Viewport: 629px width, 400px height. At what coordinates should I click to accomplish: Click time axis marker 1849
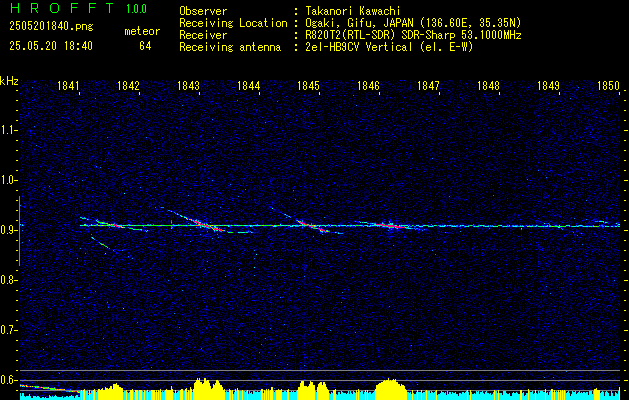click(x=548, y=85)
